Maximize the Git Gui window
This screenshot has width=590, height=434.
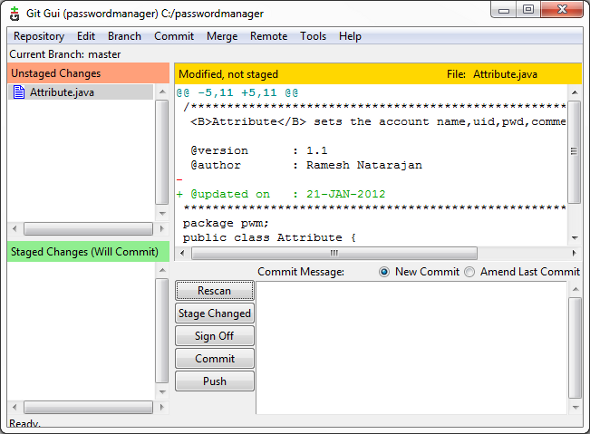coord(528,10)
